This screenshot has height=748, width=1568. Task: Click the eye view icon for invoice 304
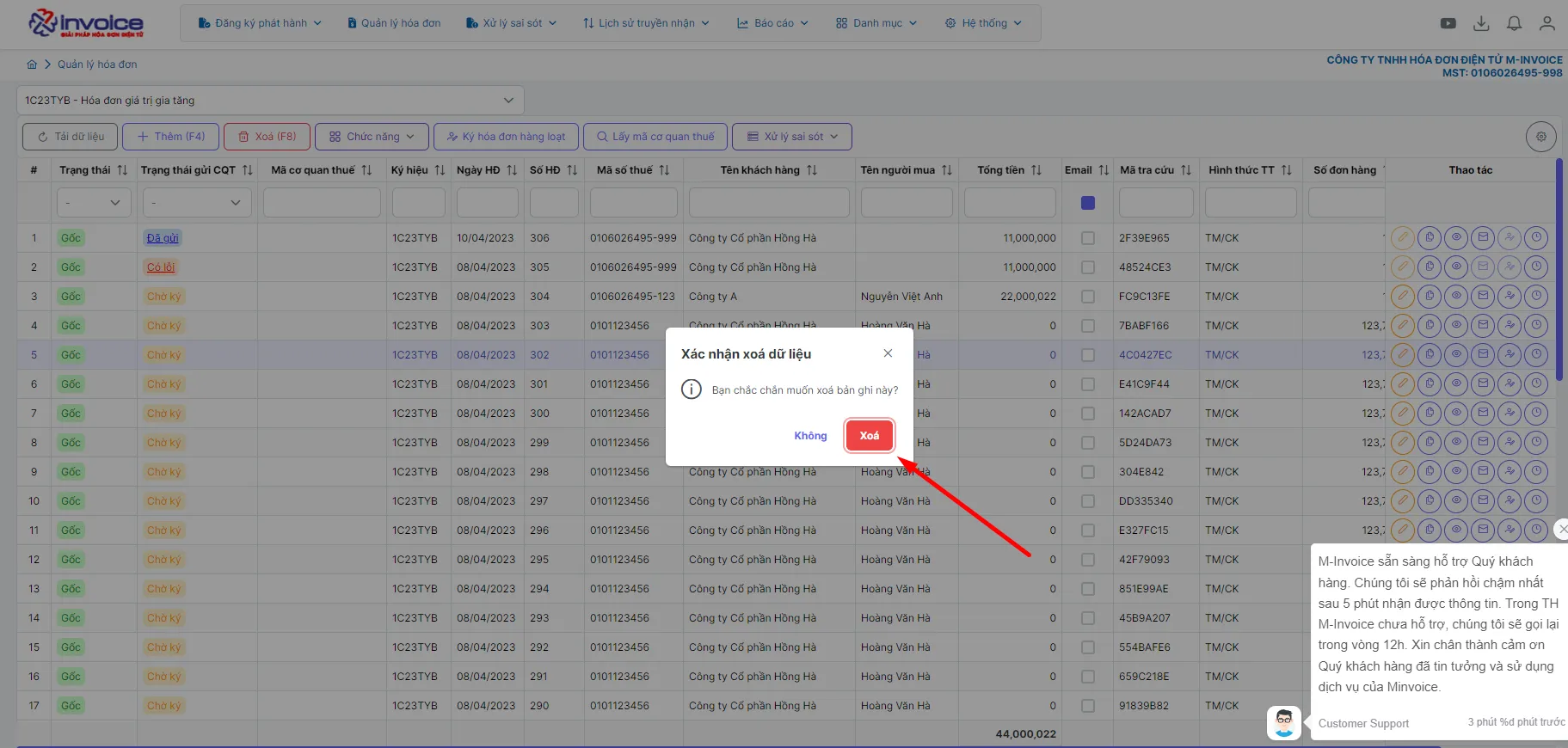point(1456,297)
